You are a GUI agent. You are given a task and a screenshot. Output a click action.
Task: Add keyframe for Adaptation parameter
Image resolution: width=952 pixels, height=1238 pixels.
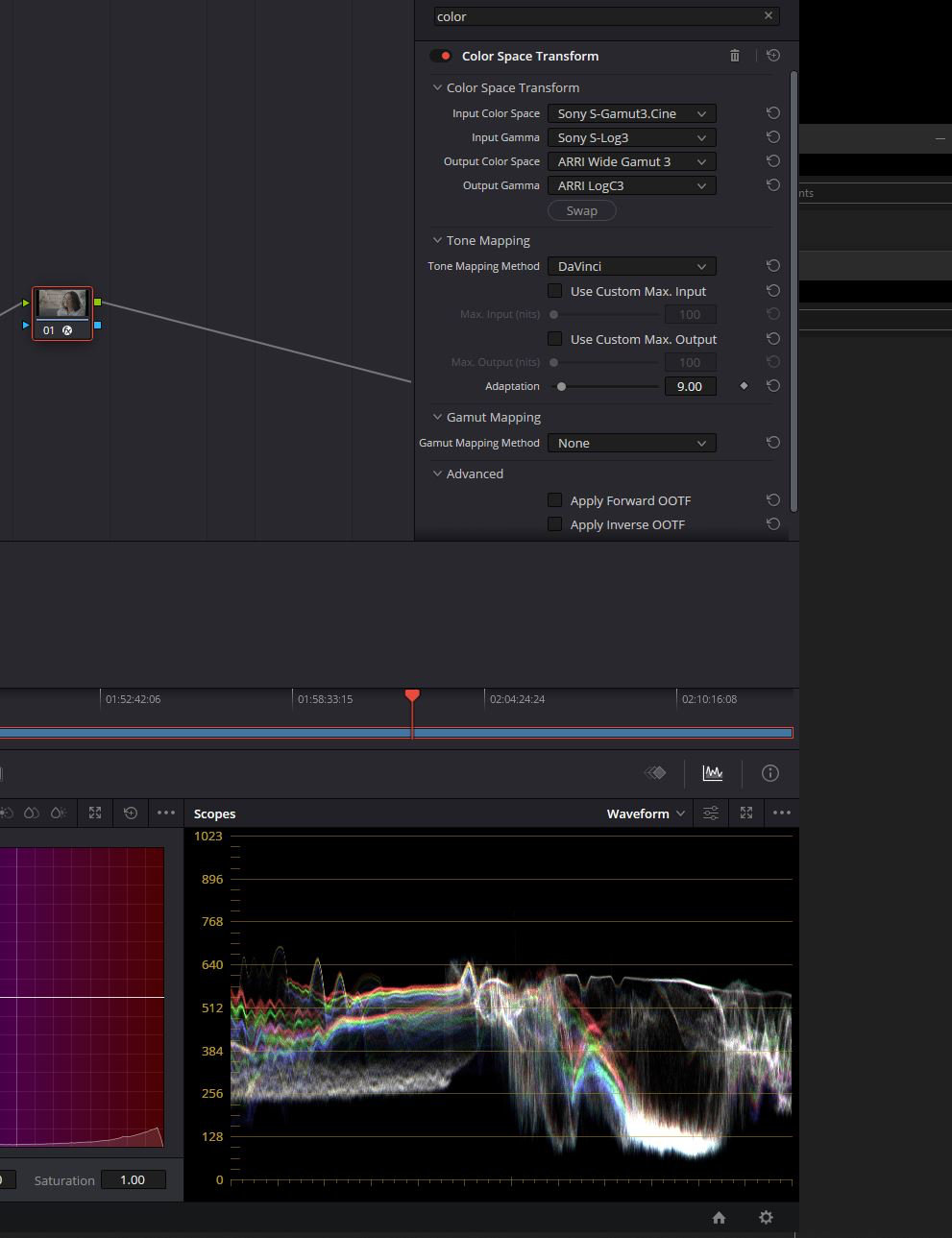coord(744,386)
